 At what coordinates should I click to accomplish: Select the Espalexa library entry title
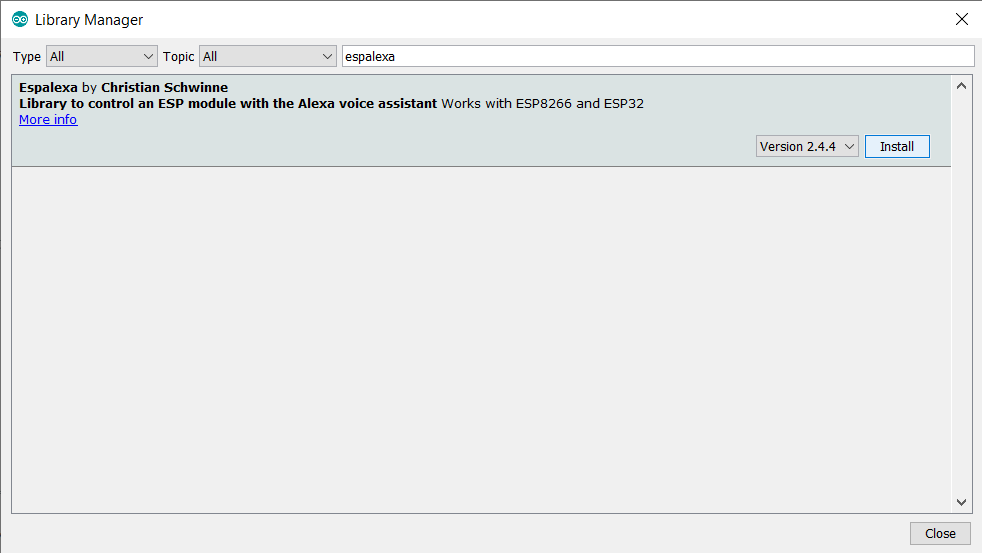[48, 88]
